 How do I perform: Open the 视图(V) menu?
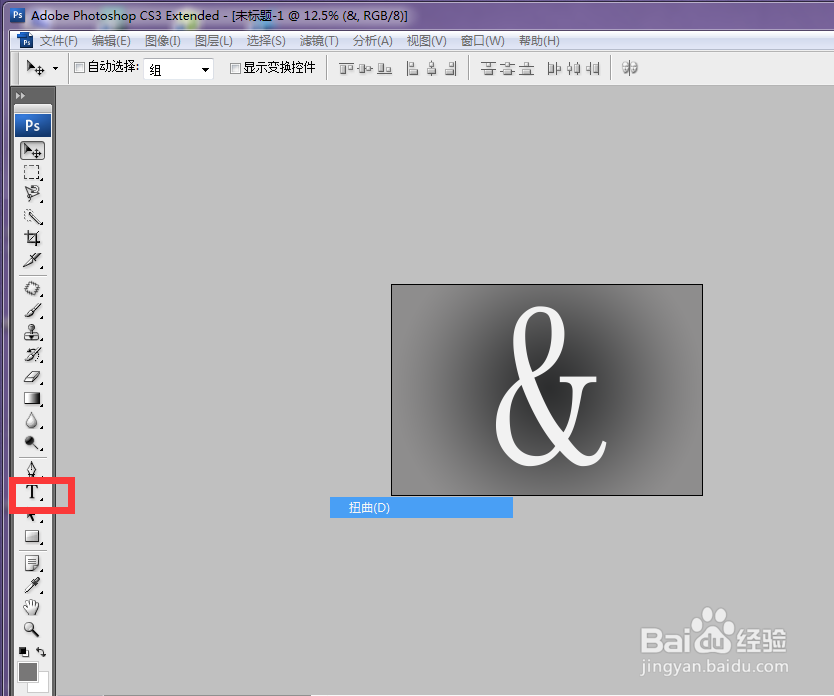427,41
